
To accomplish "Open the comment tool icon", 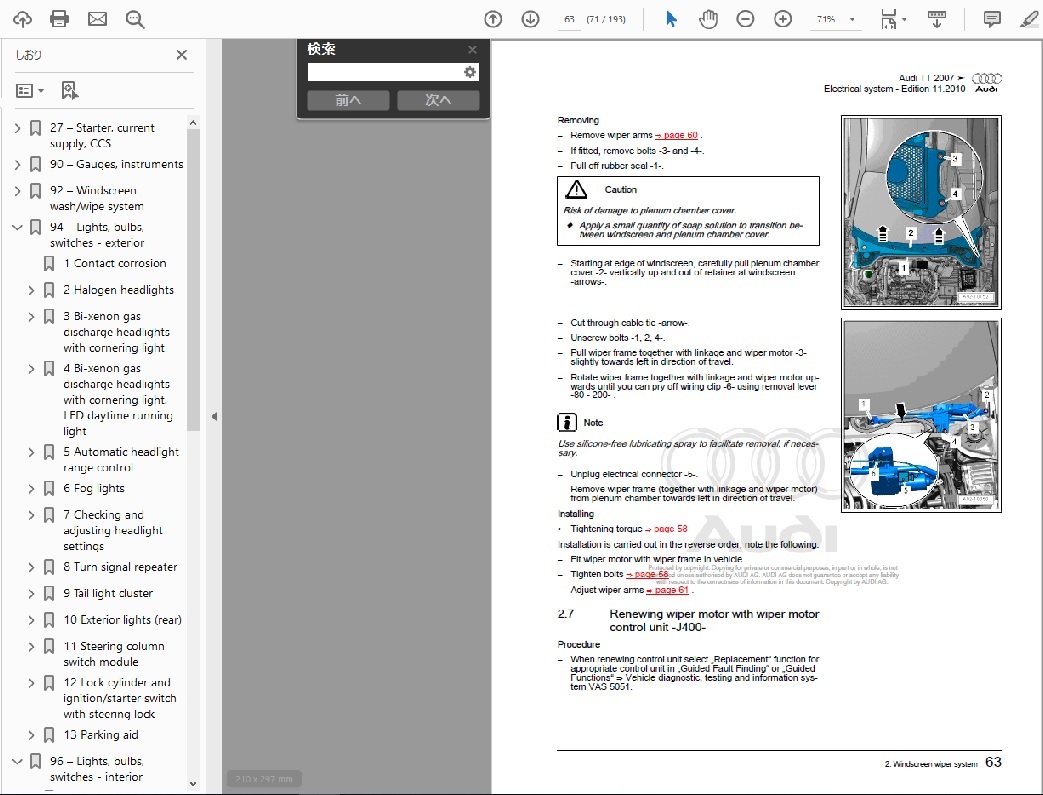I will [991, 19].
